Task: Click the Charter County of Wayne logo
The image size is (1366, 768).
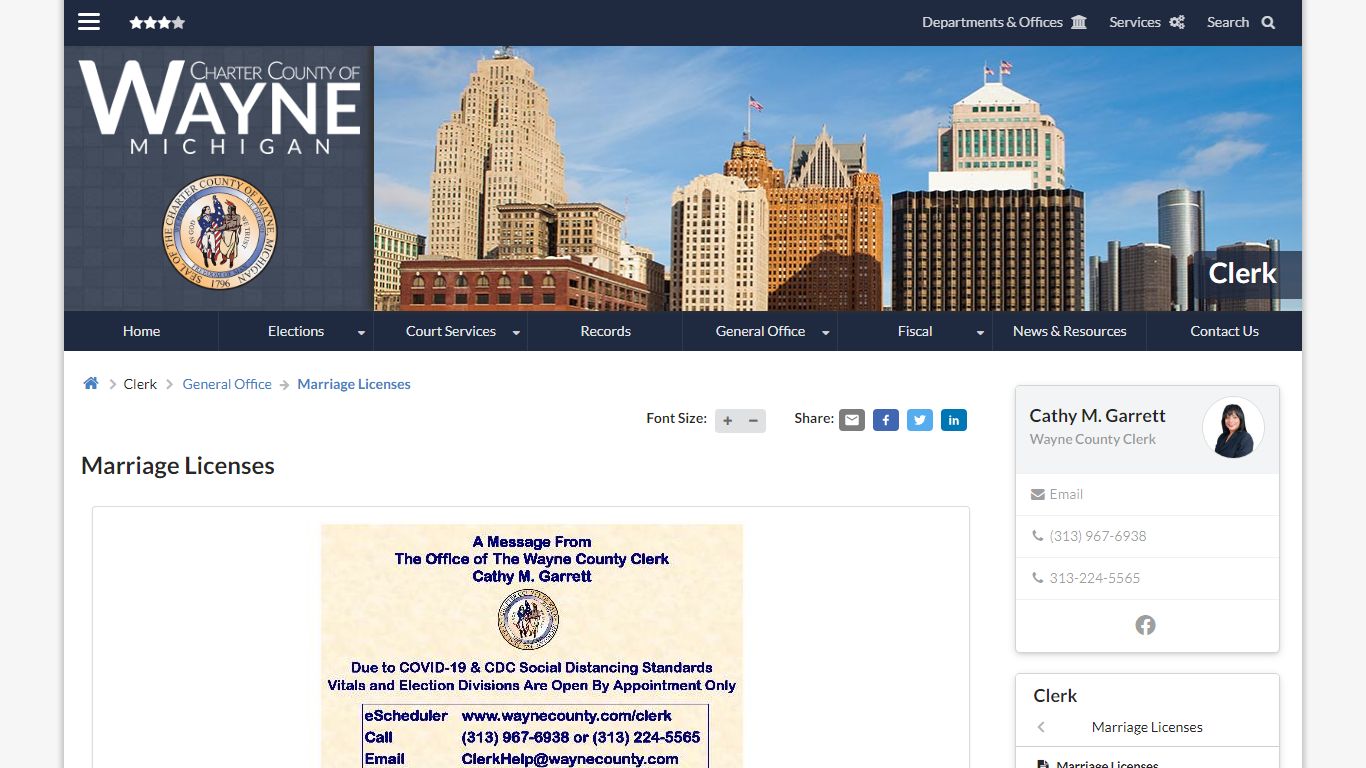Action: click(220, 107)
